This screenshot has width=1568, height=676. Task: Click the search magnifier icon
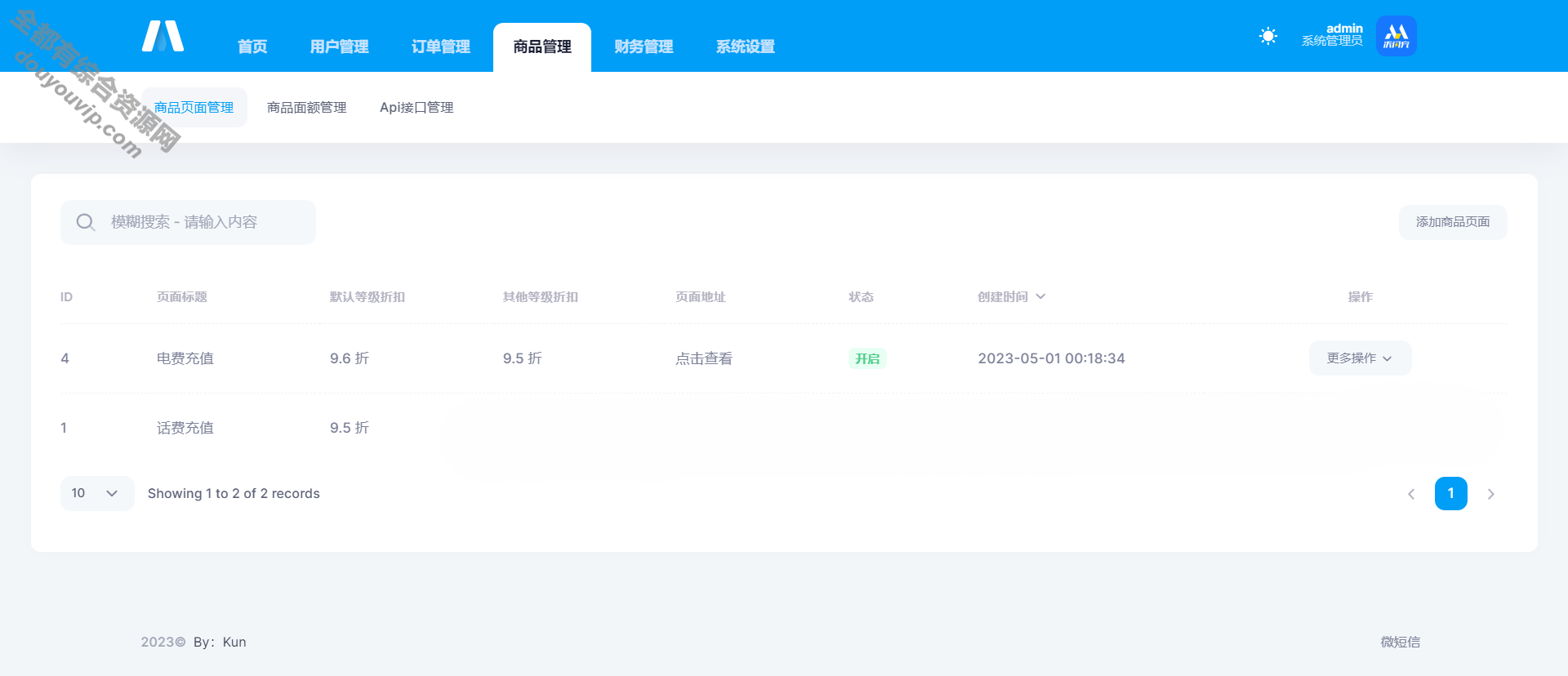click(x=86, y=222)
